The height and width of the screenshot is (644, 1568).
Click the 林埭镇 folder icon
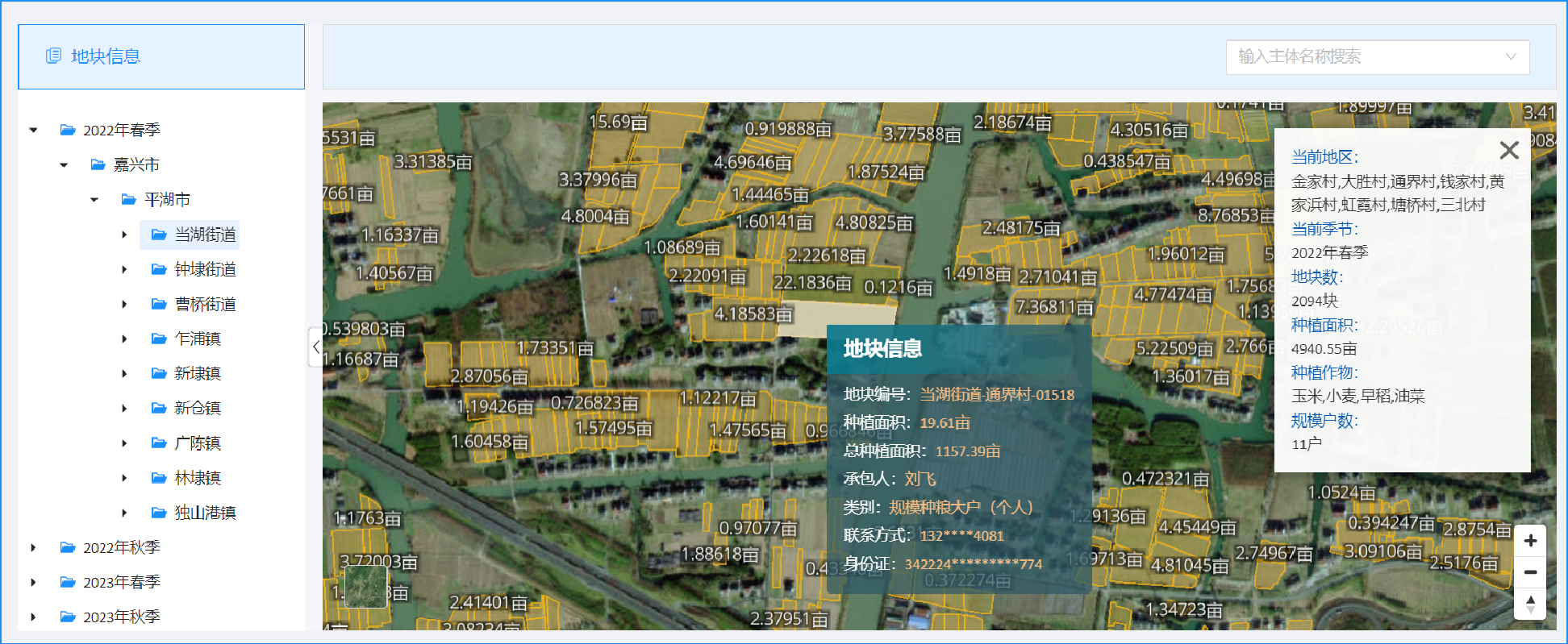(159, 478)
